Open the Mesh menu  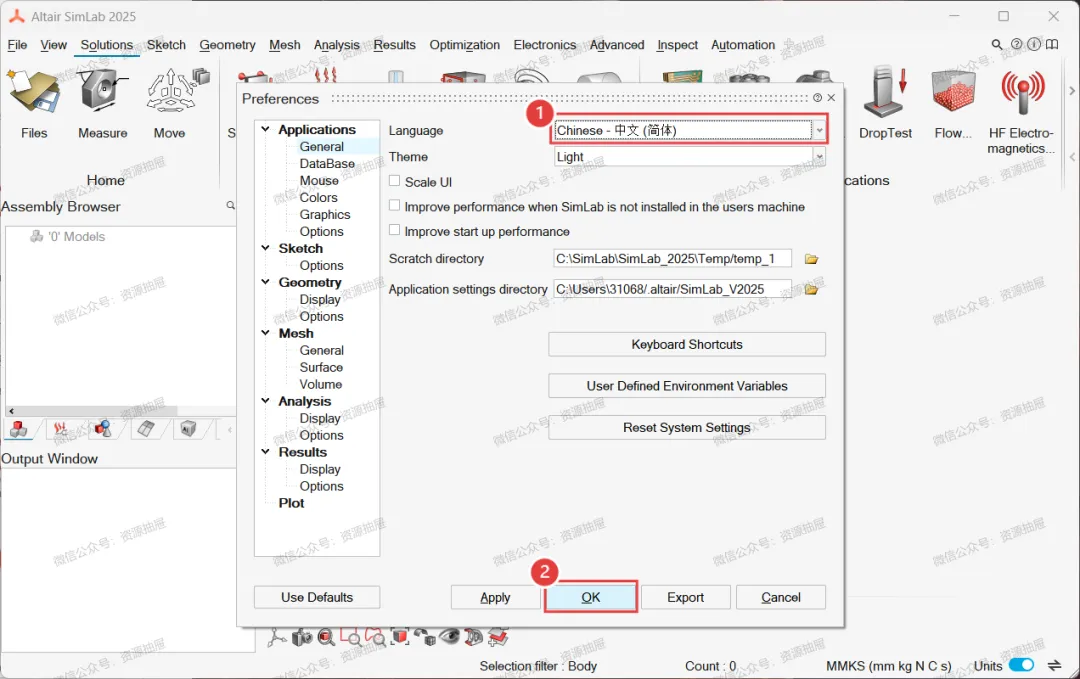284,45
